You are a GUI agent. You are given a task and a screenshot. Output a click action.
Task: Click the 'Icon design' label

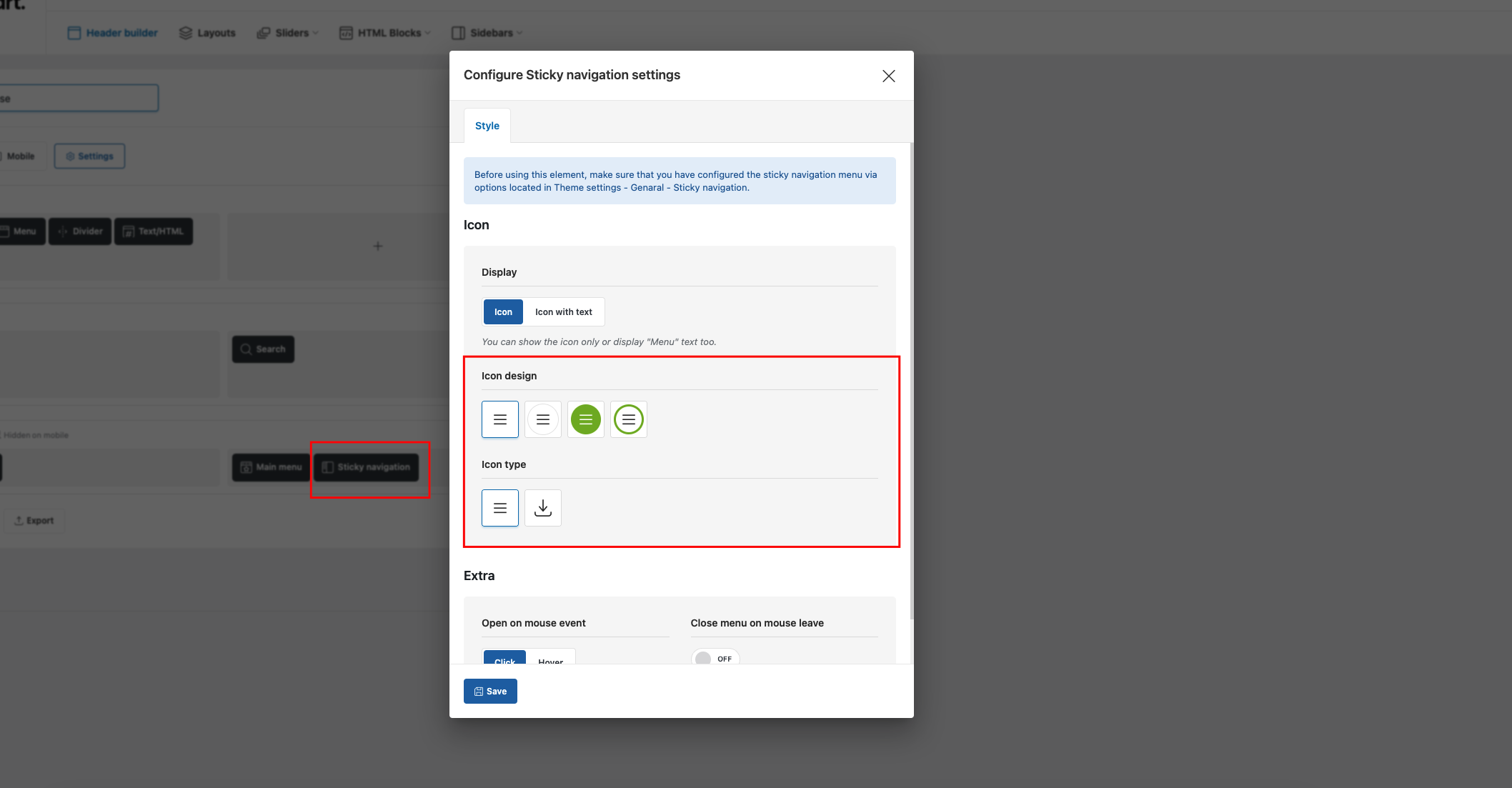coord(509,376)
